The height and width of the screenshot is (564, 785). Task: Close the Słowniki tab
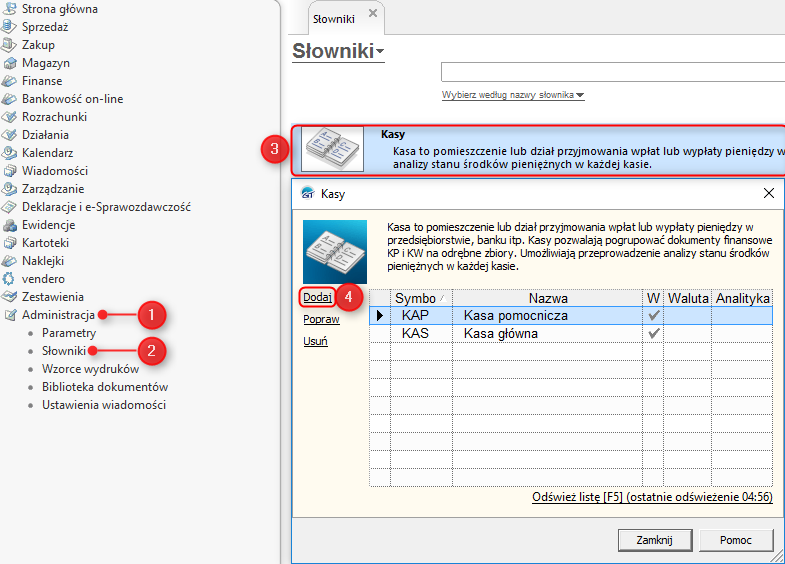[x=373, y=14]
